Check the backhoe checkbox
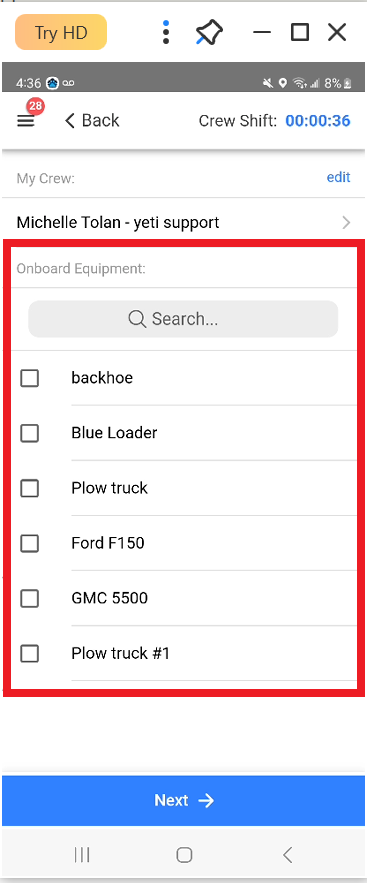The width and height of the screenshot is (367, 883). 29,378
